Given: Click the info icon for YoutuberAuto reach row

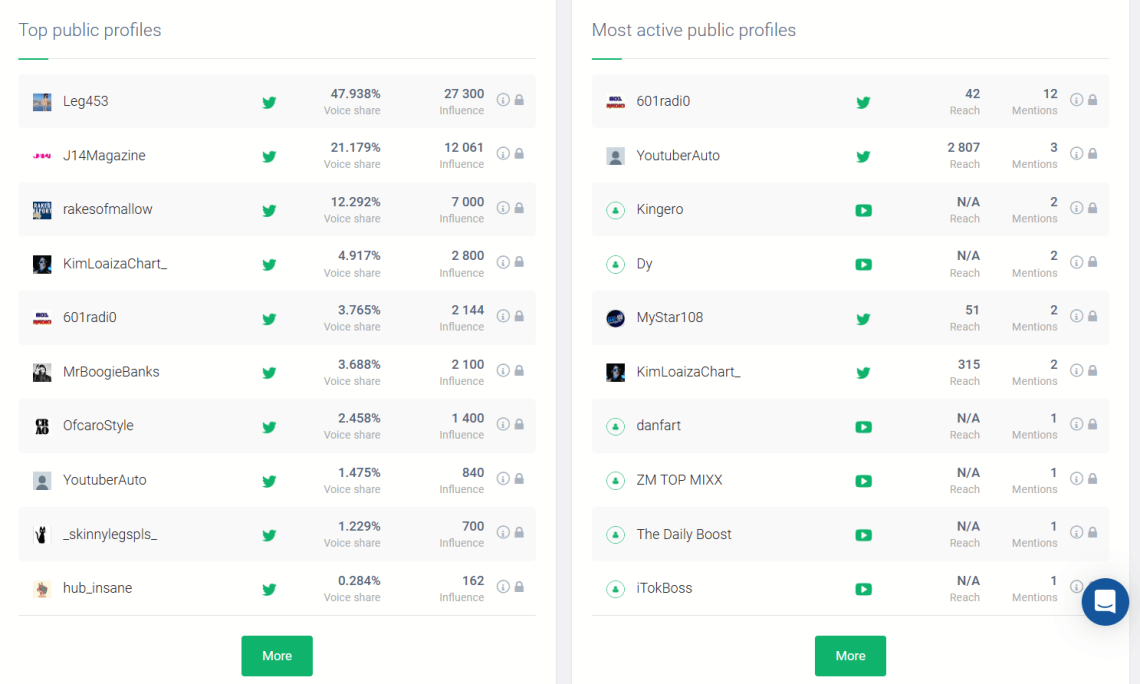Looking at the screenshot, I should [x=1076, y=154].
